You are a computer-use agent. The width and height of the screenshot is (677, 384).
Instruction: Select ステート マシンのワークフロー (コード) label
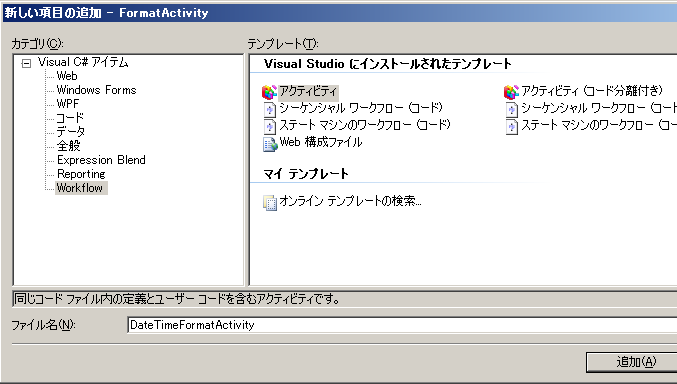click(365, 125)
